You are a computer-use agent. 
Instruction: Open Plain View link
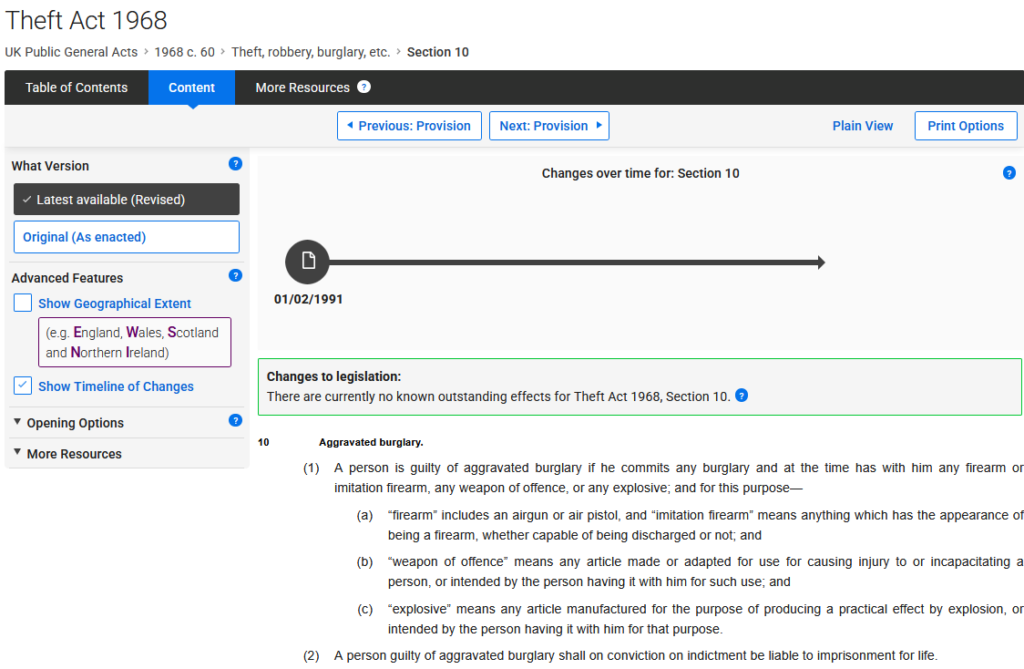(x=862, y=126)
